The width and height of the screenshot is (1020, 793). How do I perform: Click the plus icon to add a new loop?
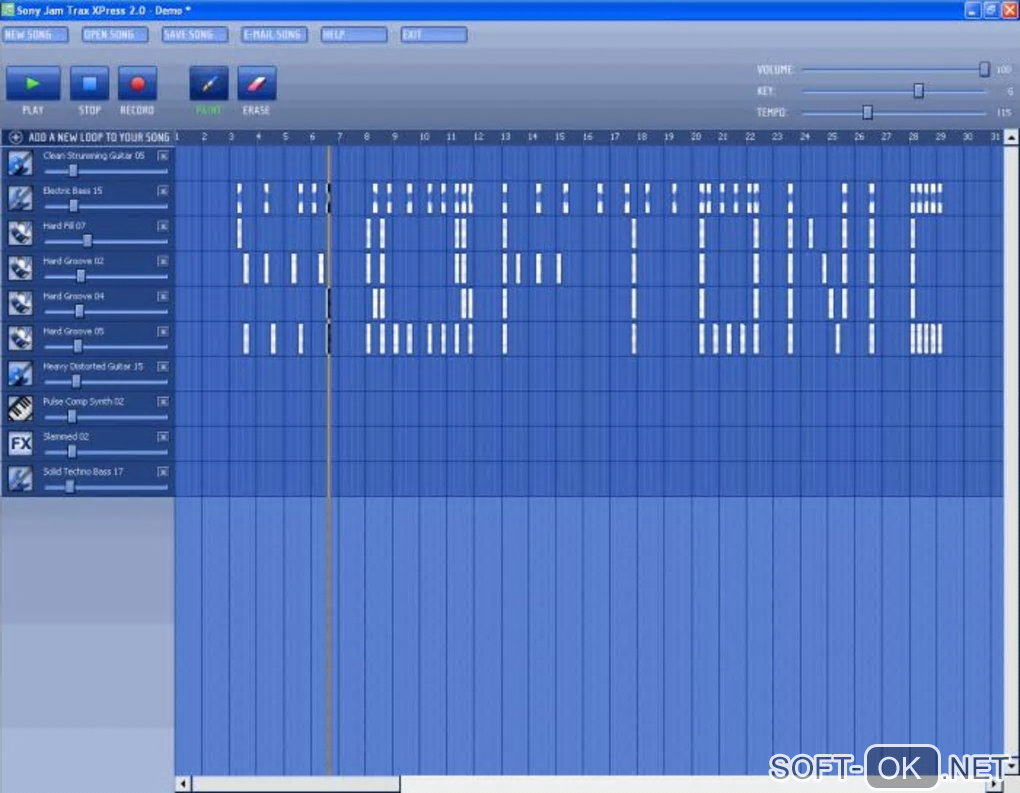pos(15,137)
